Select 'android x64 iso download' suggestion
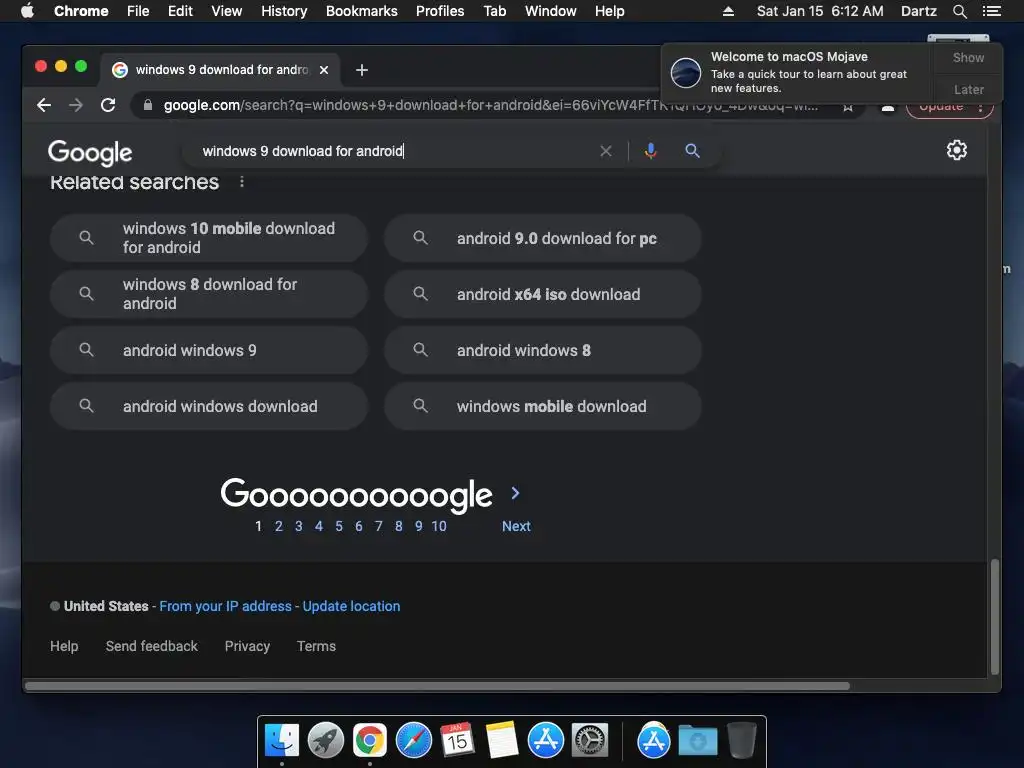1024x768 pixels. (543, 294)
